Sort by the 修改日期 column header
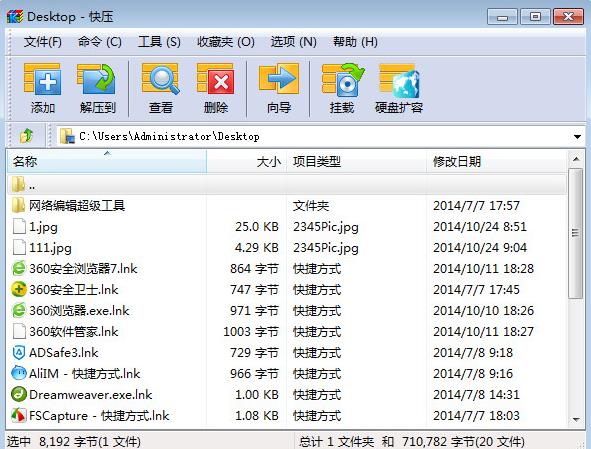This screenshot has height=449, width=591. point(496,161)
